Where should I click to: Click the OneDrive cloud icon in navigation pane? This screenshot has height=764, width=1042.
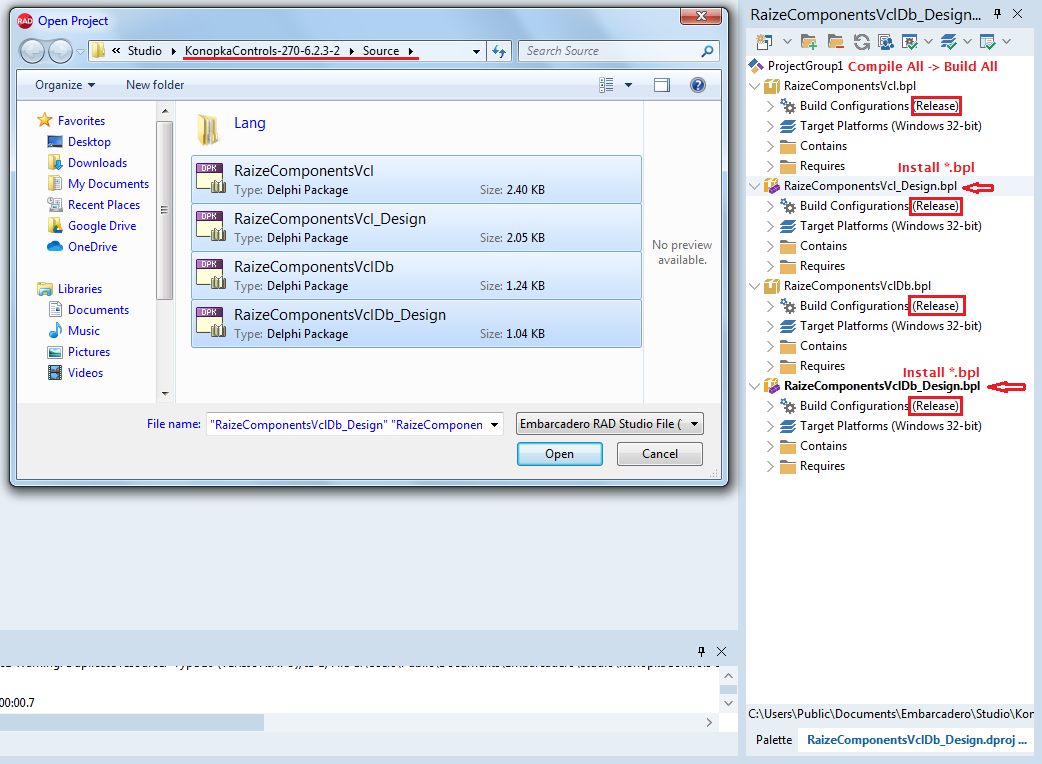tap(55, 246)
